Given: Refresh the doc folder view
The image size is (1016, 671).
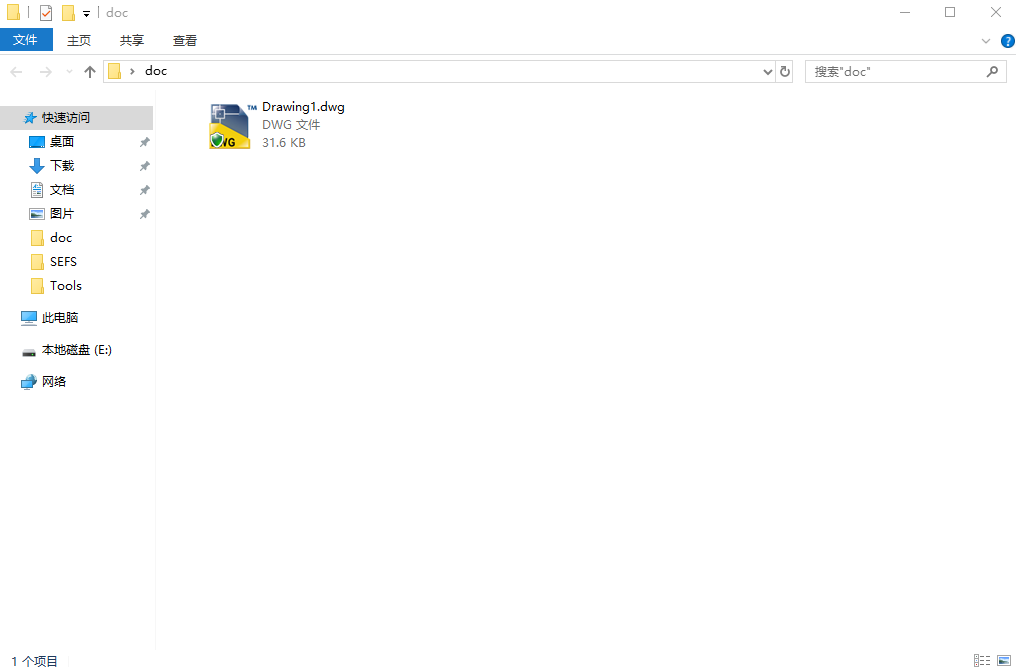Looking at the screenshot, I should [x=785, y=72].
